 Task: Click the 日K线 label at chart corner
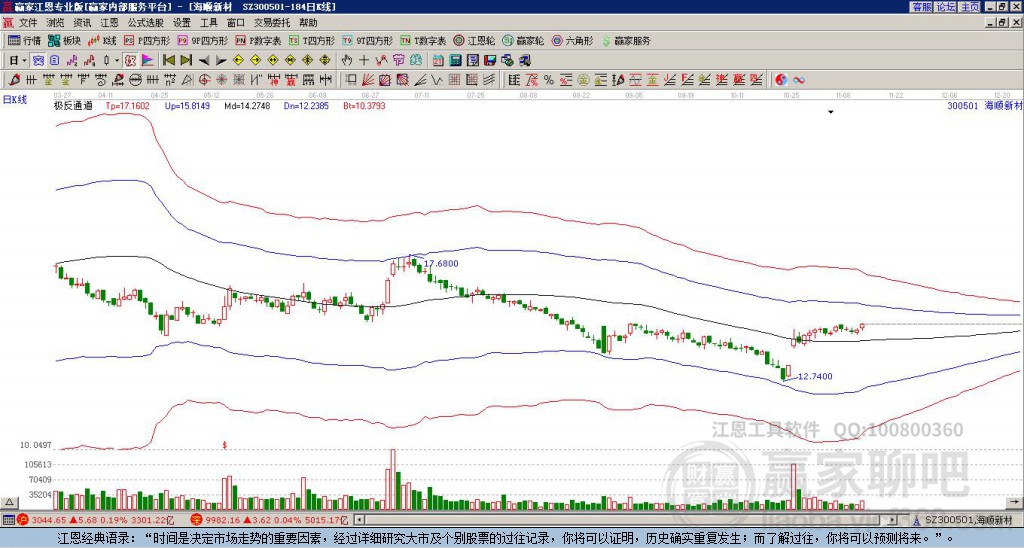tap(15, 100)
